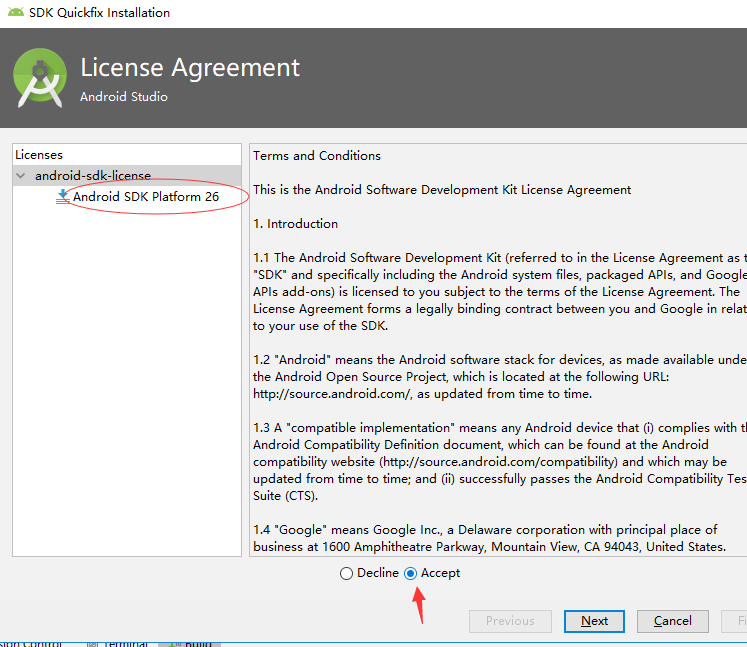Collapse the android-sdk-license tree node
This screenshot has height=647, width=747.
pos(20,175)
